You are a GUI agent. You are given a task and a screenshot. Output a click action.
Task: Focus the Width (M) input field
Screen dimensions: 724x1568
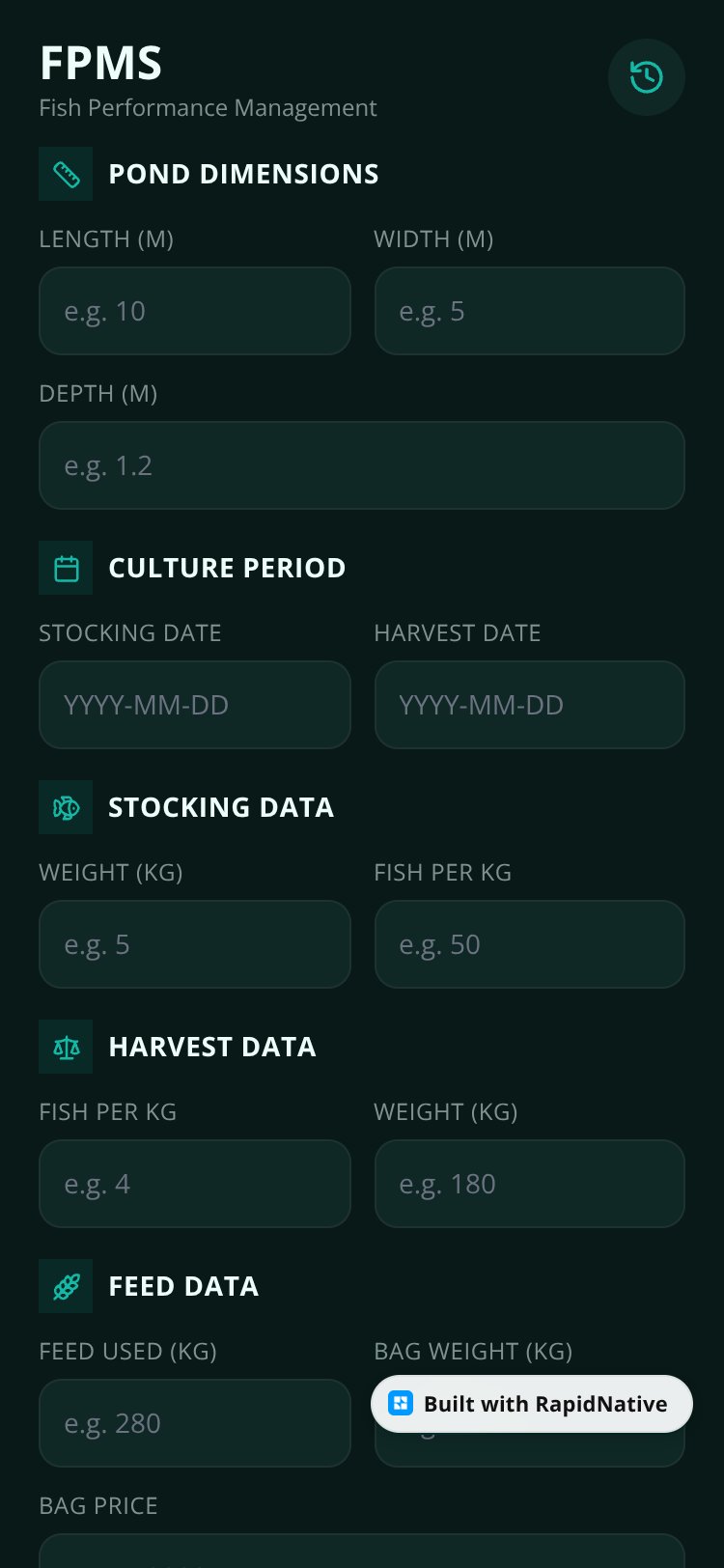tap(530, 311)
